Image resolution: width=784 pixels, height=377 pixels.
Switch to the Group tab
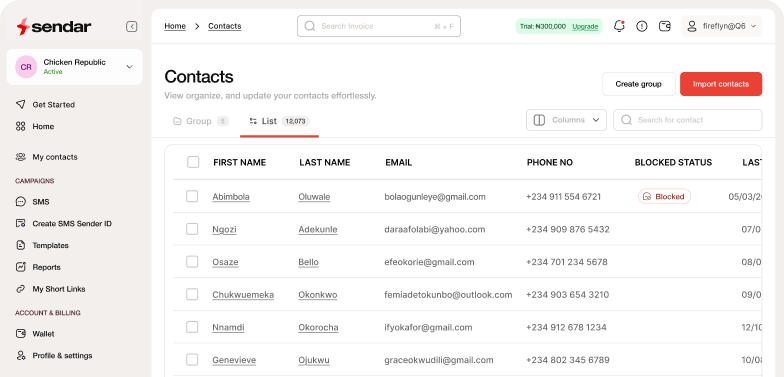200,121
